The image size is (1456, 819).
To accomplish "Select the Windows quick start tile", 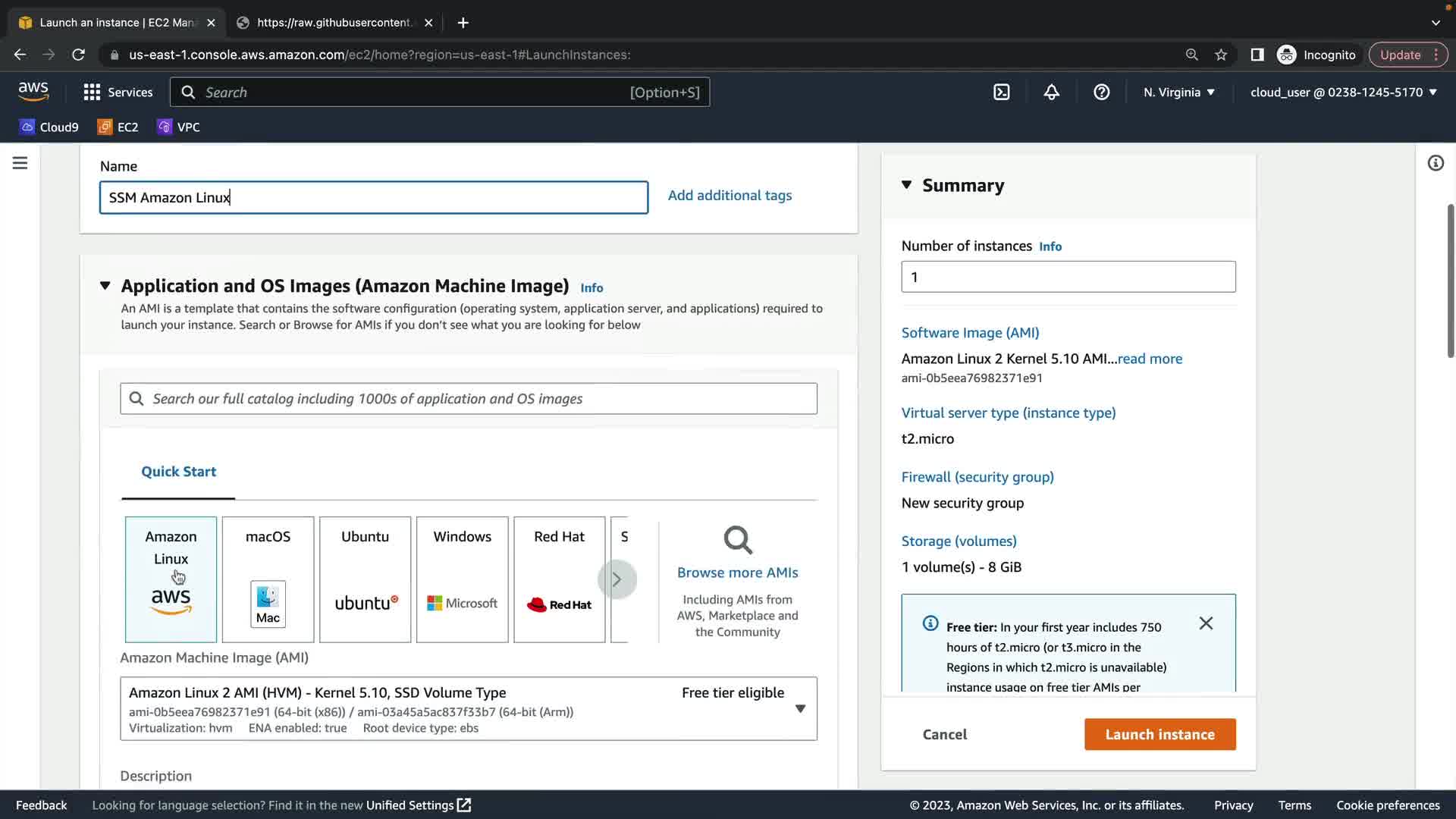I will coord(462,579).
